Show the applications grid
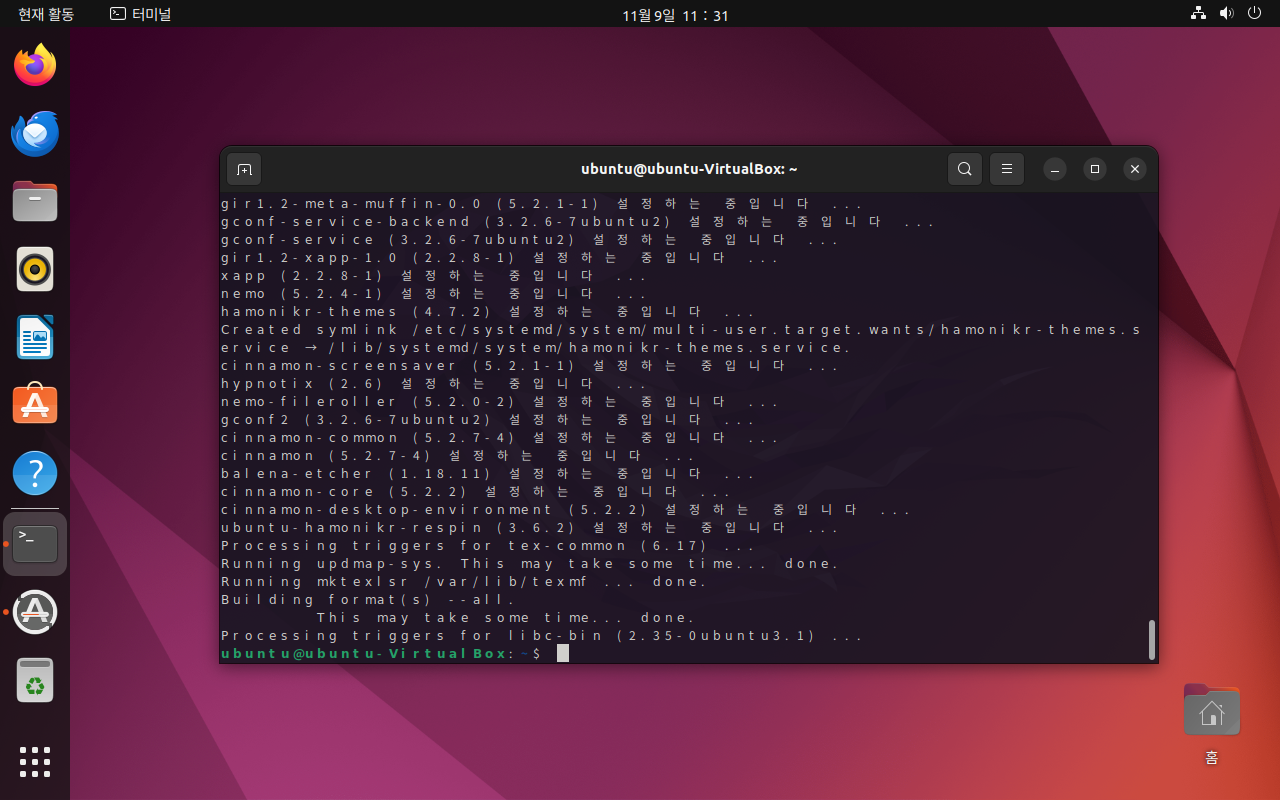 point(35,761)
